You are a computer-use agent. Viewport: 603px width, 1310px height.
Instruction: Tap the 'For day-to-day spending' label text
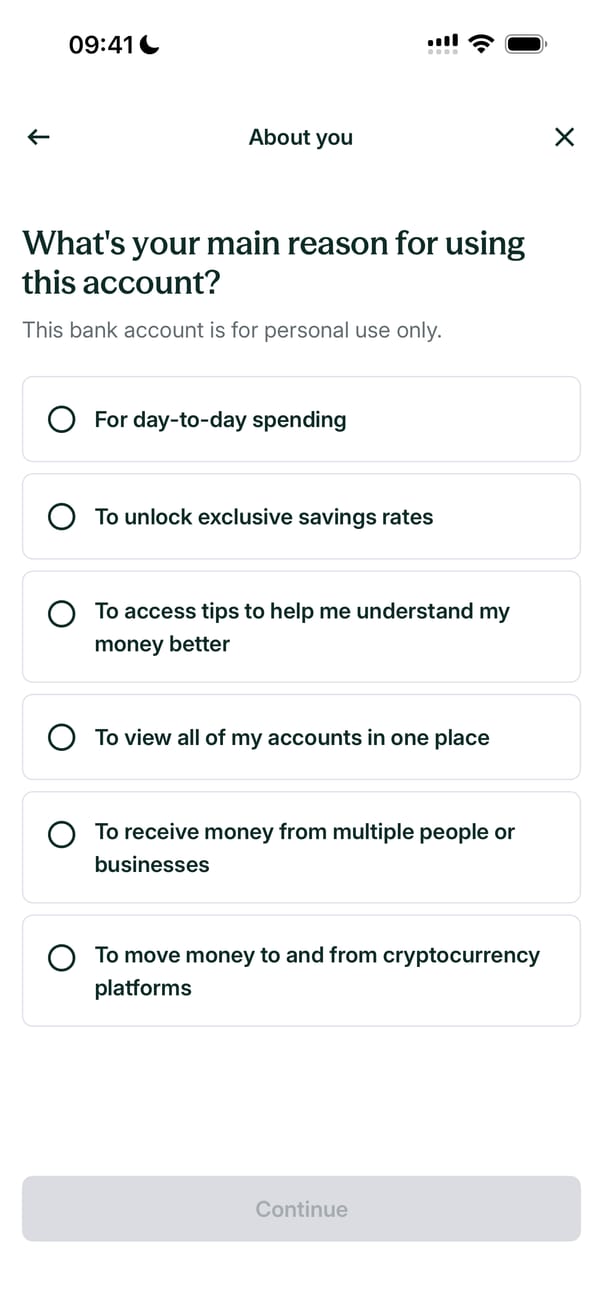[x=220, y=420]
